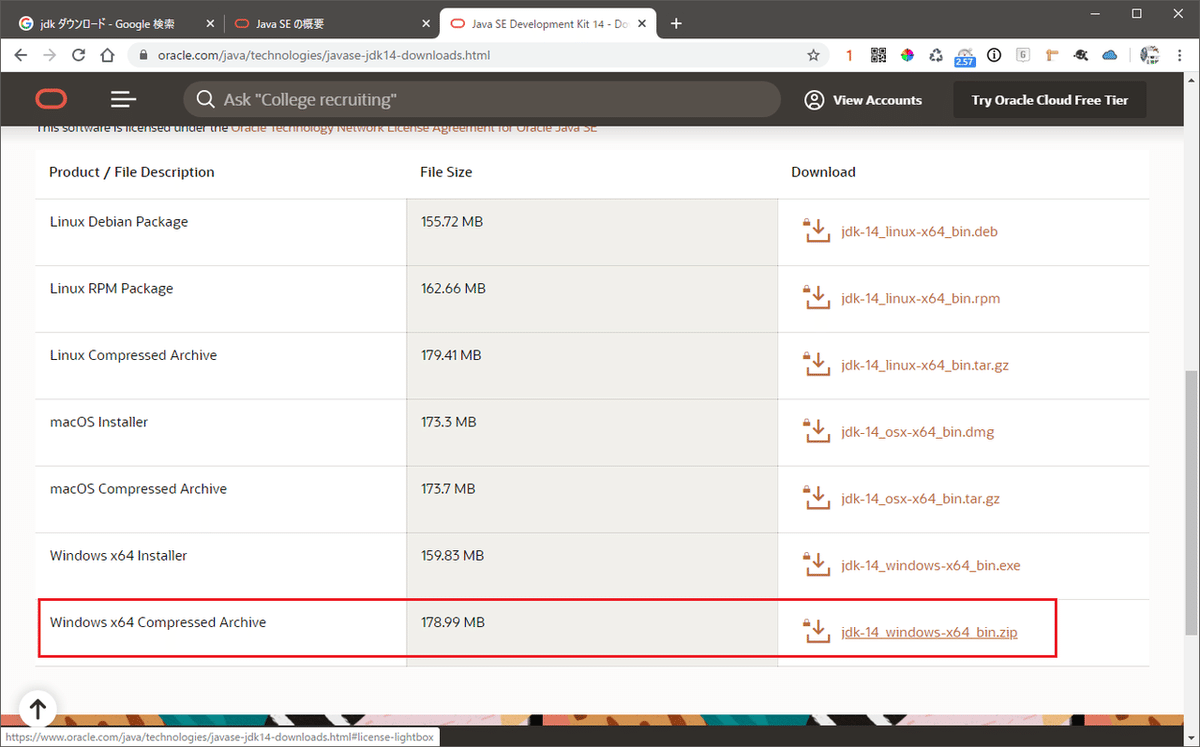Click the download icon for jdk-14_windows-x64_bin.zip

tap(817, 632)
